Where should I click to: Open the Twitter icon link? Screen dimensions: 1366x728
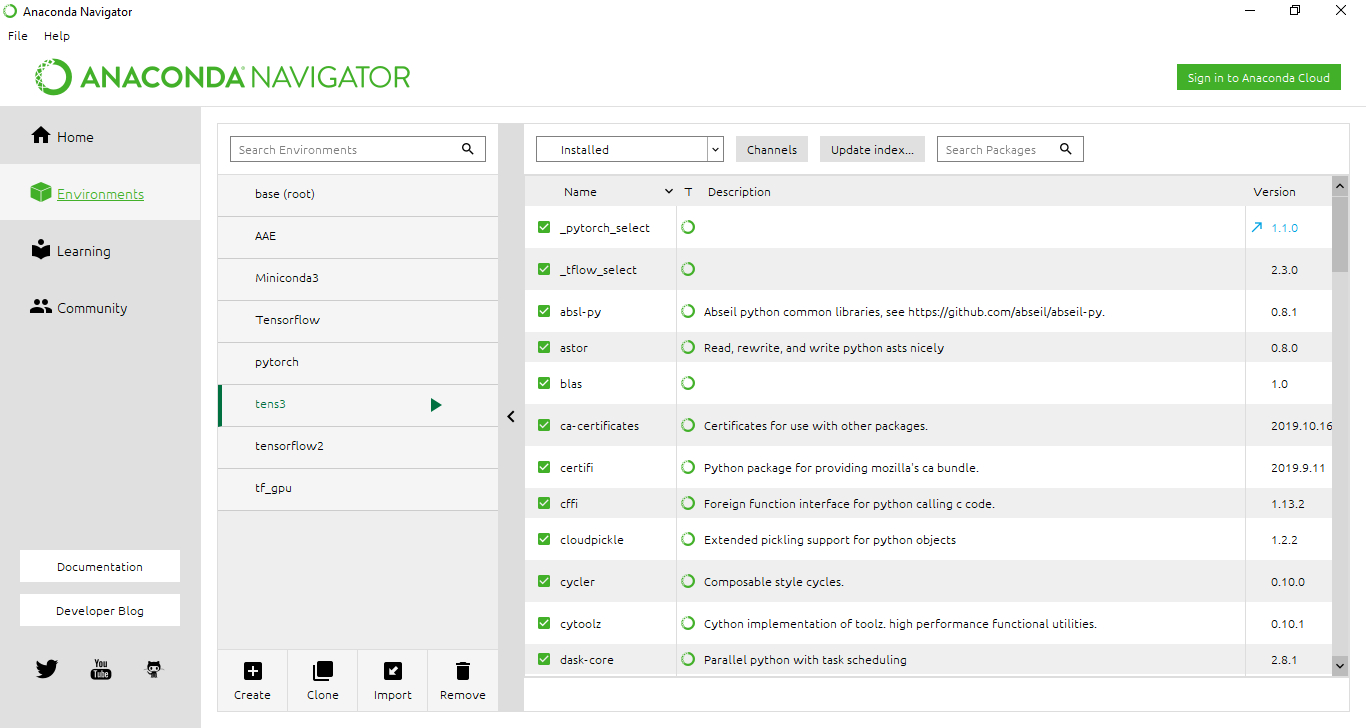pos(47,669)
